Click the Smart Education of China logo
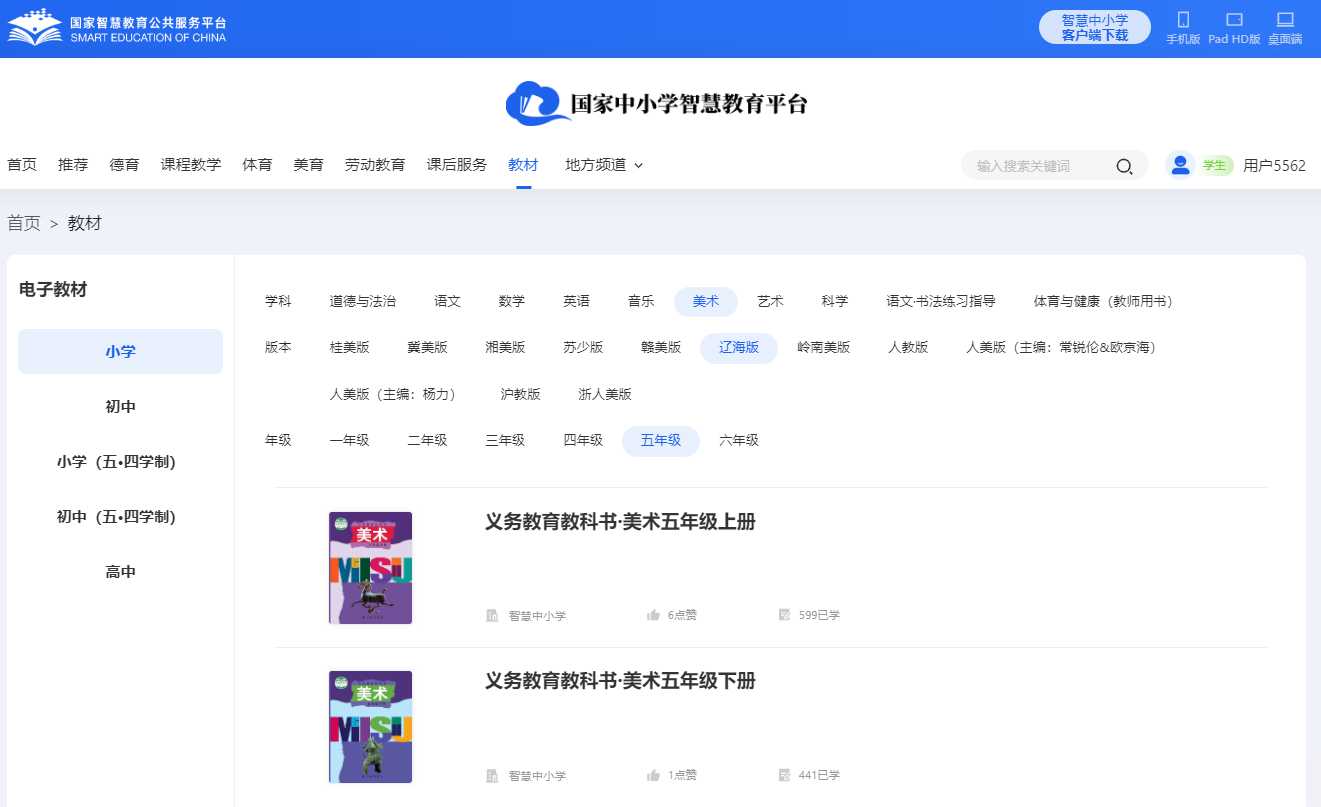Screen dimensions: 1321x807 click(x=117, y=28)
